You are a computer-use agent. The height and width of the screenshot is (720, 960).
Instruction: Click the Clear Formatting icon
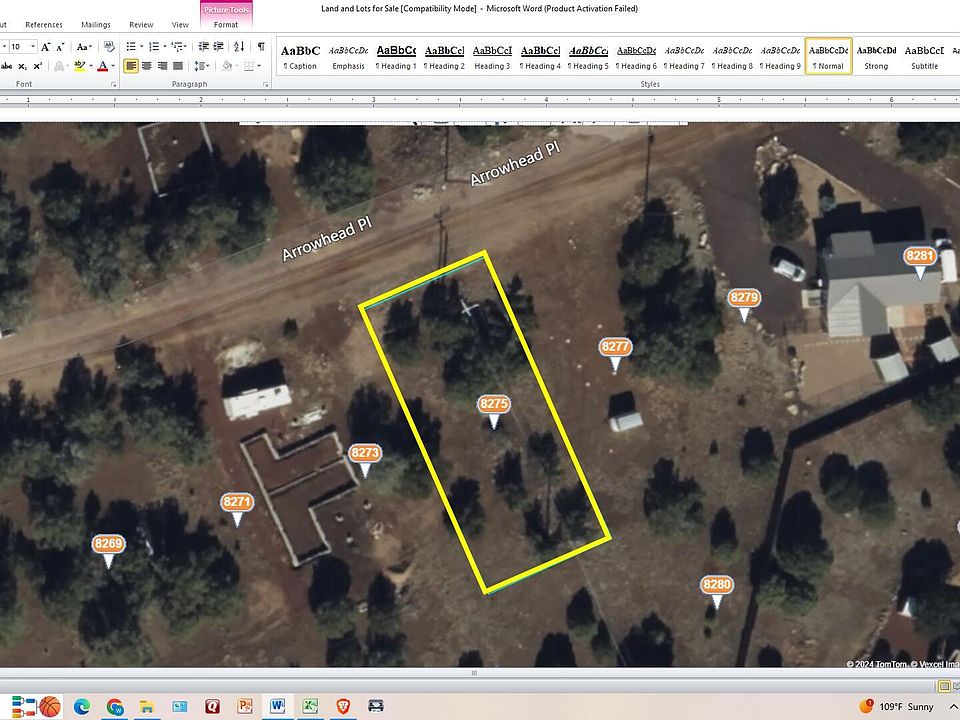click(x=109, y=47)
